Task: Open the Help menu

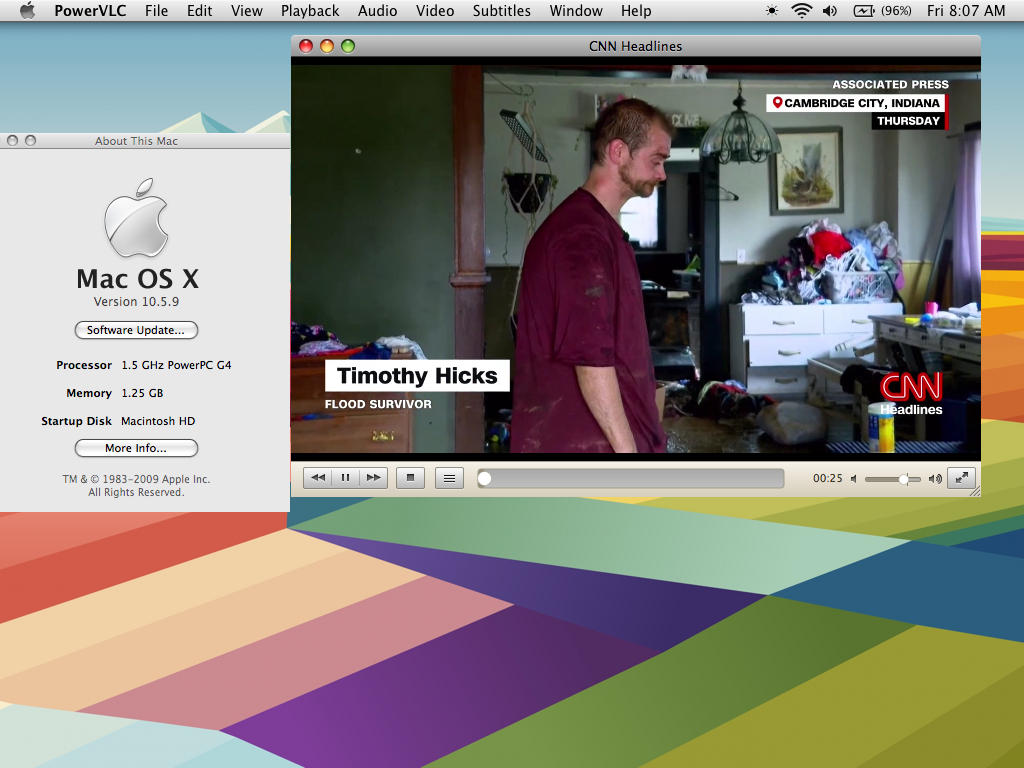Action: coord(635,10)
